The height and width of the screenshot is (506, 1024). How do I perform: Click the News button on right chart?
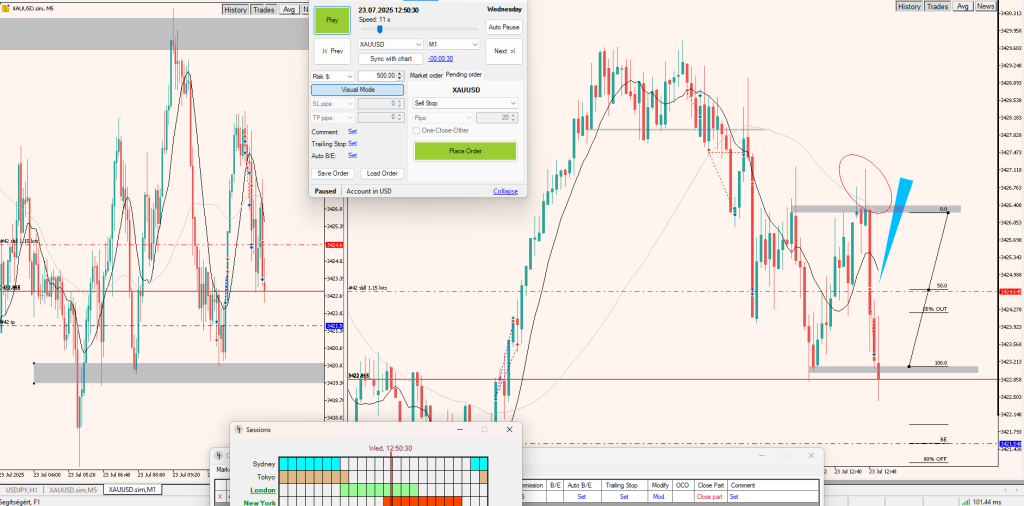(985, 7)
